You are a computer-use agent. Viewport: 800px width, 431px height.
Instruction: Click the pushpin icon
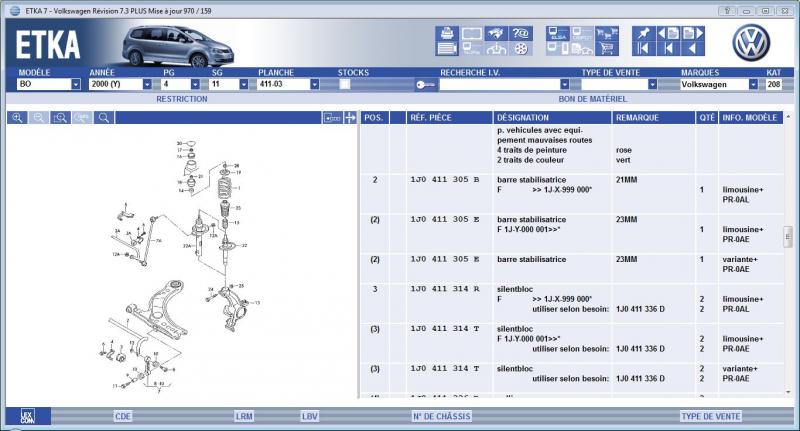tap(643, 33)
